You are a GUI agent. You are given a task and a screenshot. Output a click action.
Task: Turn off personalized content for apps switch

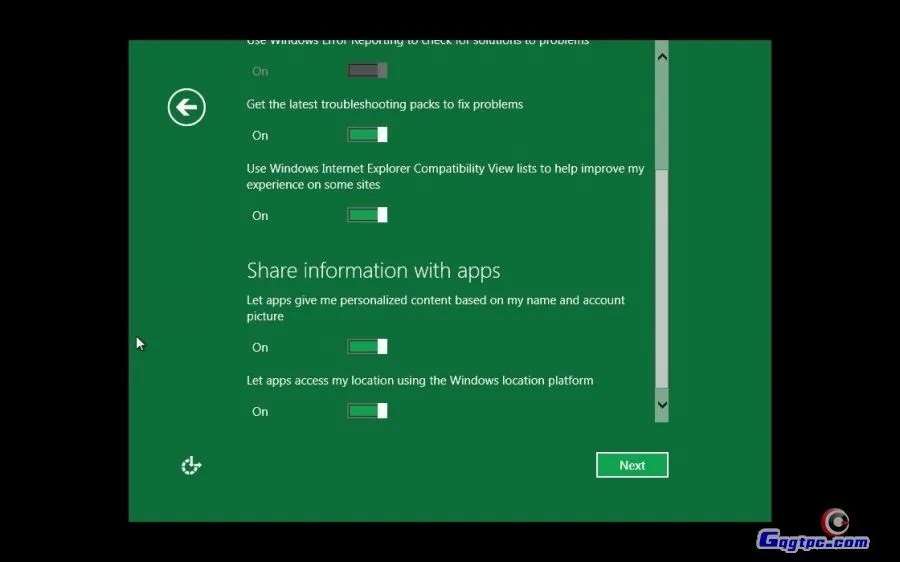coord(367,347)
